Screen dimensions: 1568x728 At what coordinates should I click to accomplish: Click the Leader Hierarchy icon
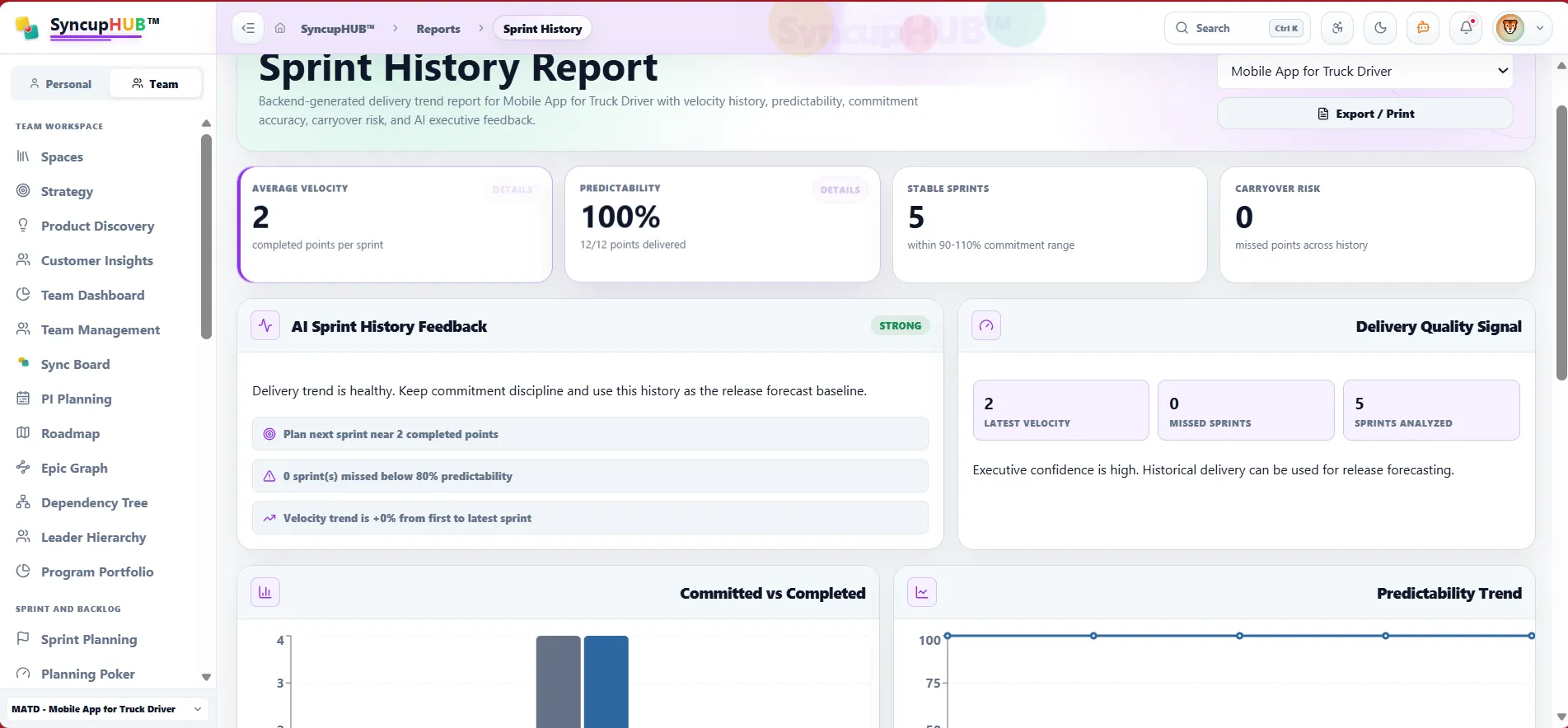pyautogui.click(x=23, y=536)
